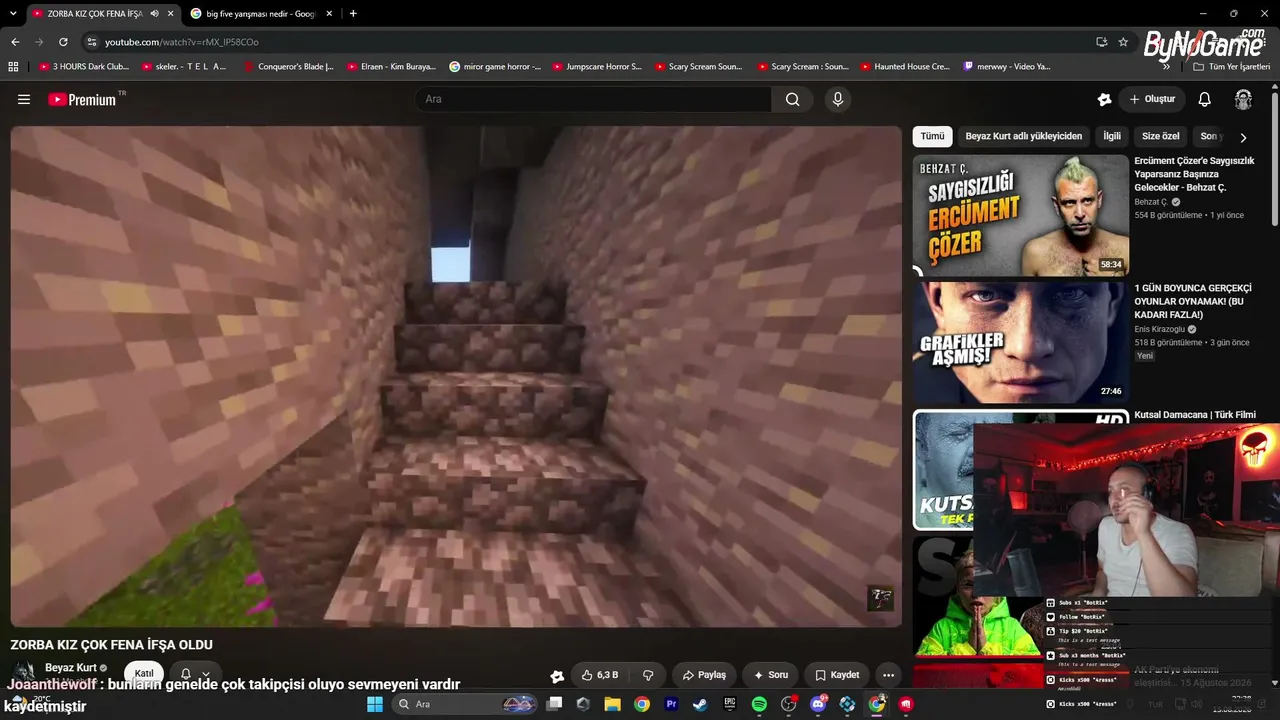Open Discord from the taskbar
Image resolution: width=1280 pixels, height=720 pixels.
818,704
